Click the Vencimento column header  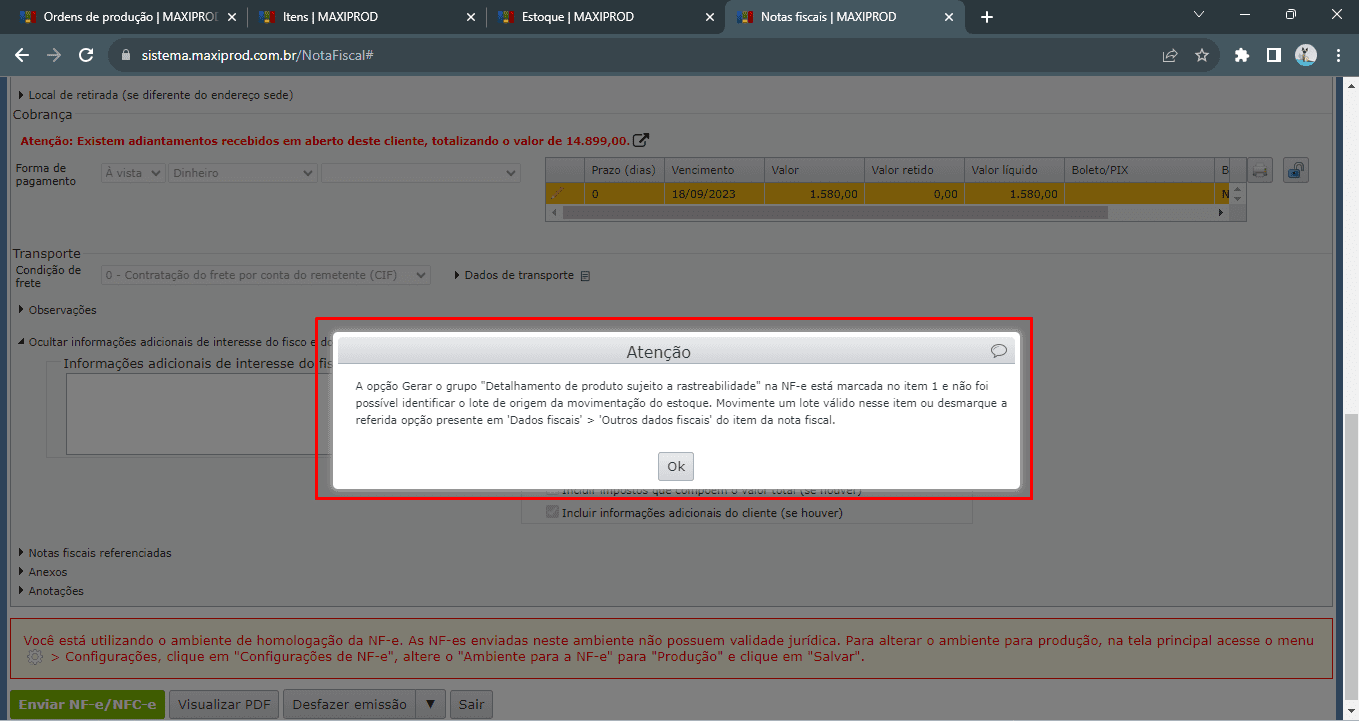coord(715,170)
